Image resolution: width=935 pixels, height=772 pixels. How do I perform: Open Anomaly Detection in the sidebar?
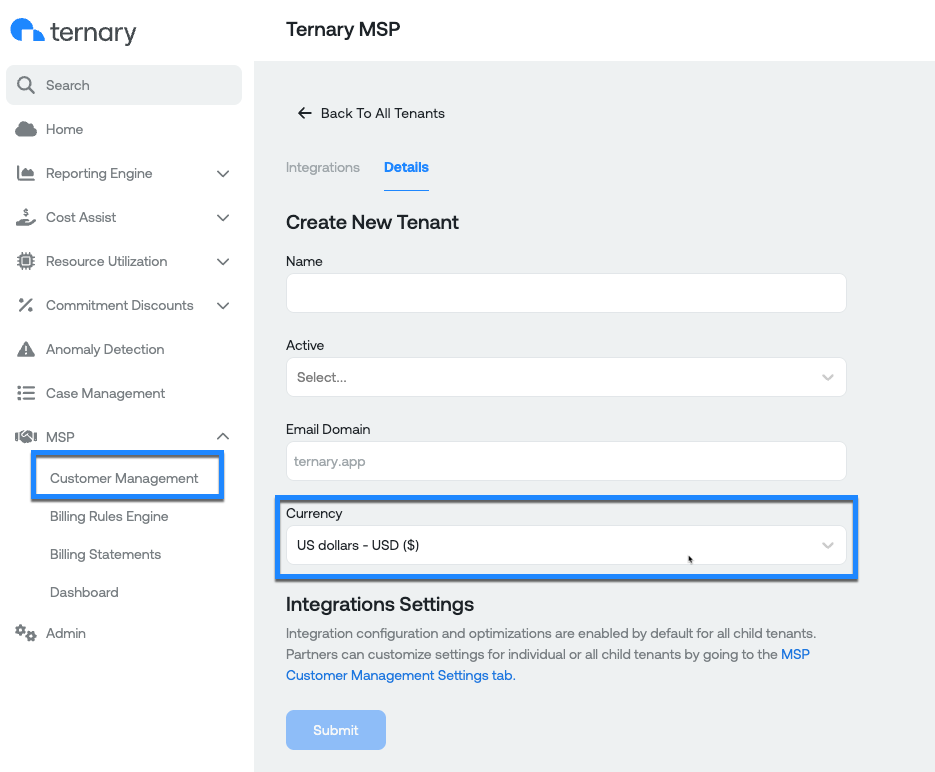105,349
